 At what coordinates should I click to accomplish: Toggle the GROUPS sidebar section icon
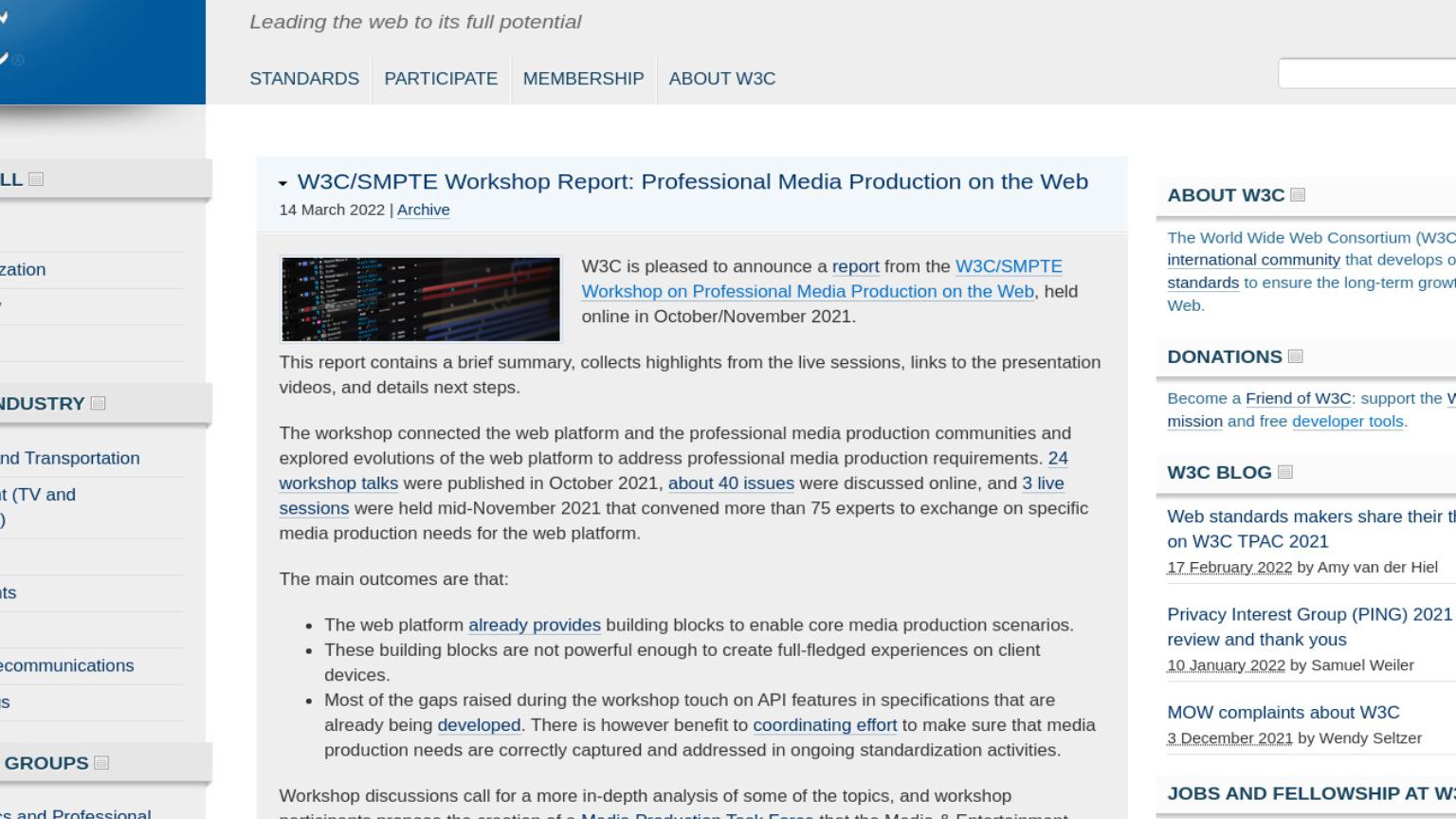point(102,762)
